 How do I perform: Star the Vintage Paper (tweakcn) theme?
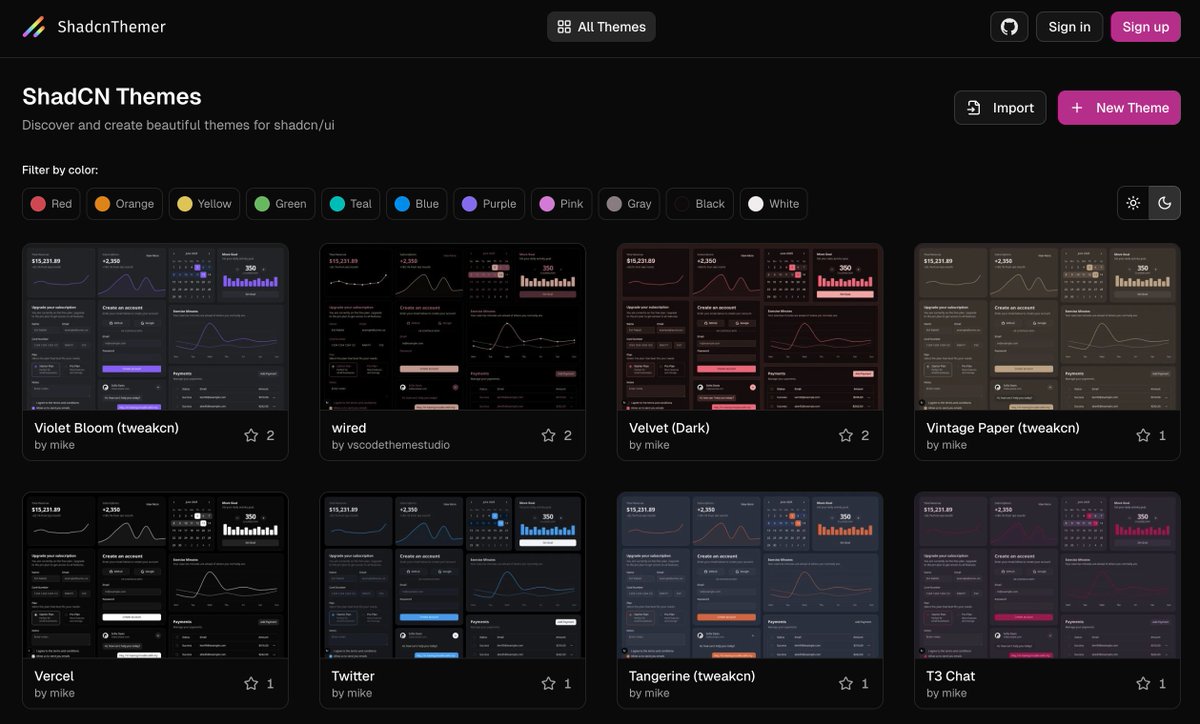tap(1143, 435)
